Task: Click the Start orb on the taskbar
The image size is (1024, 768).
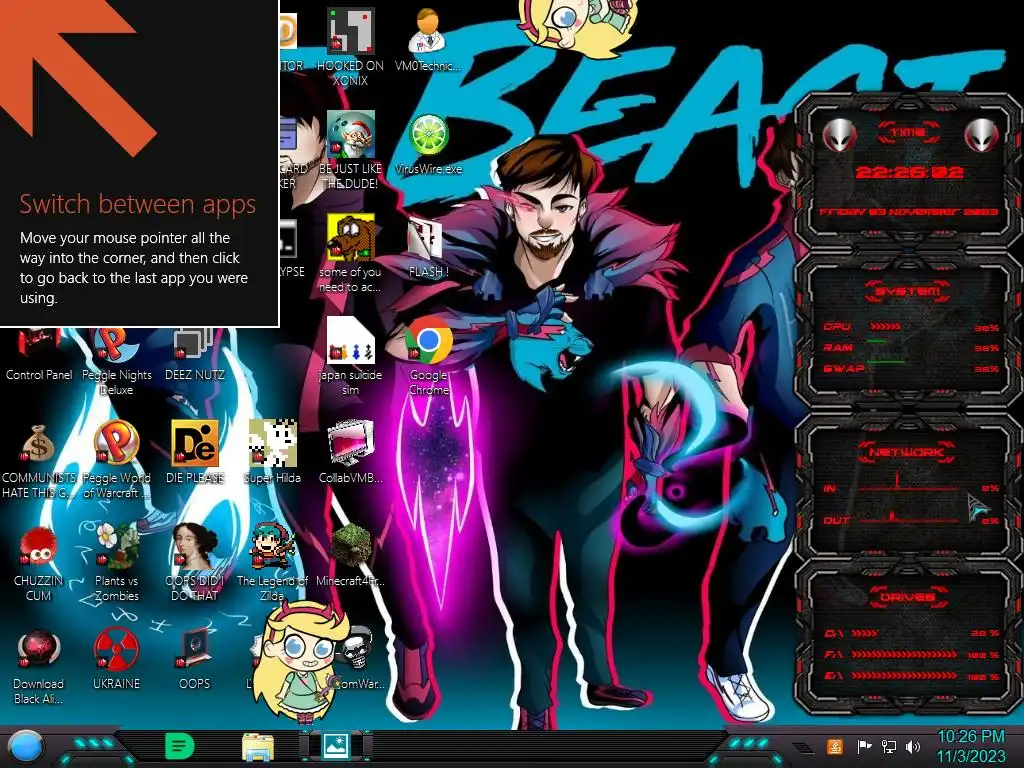Action: click(x=26, y=748)
